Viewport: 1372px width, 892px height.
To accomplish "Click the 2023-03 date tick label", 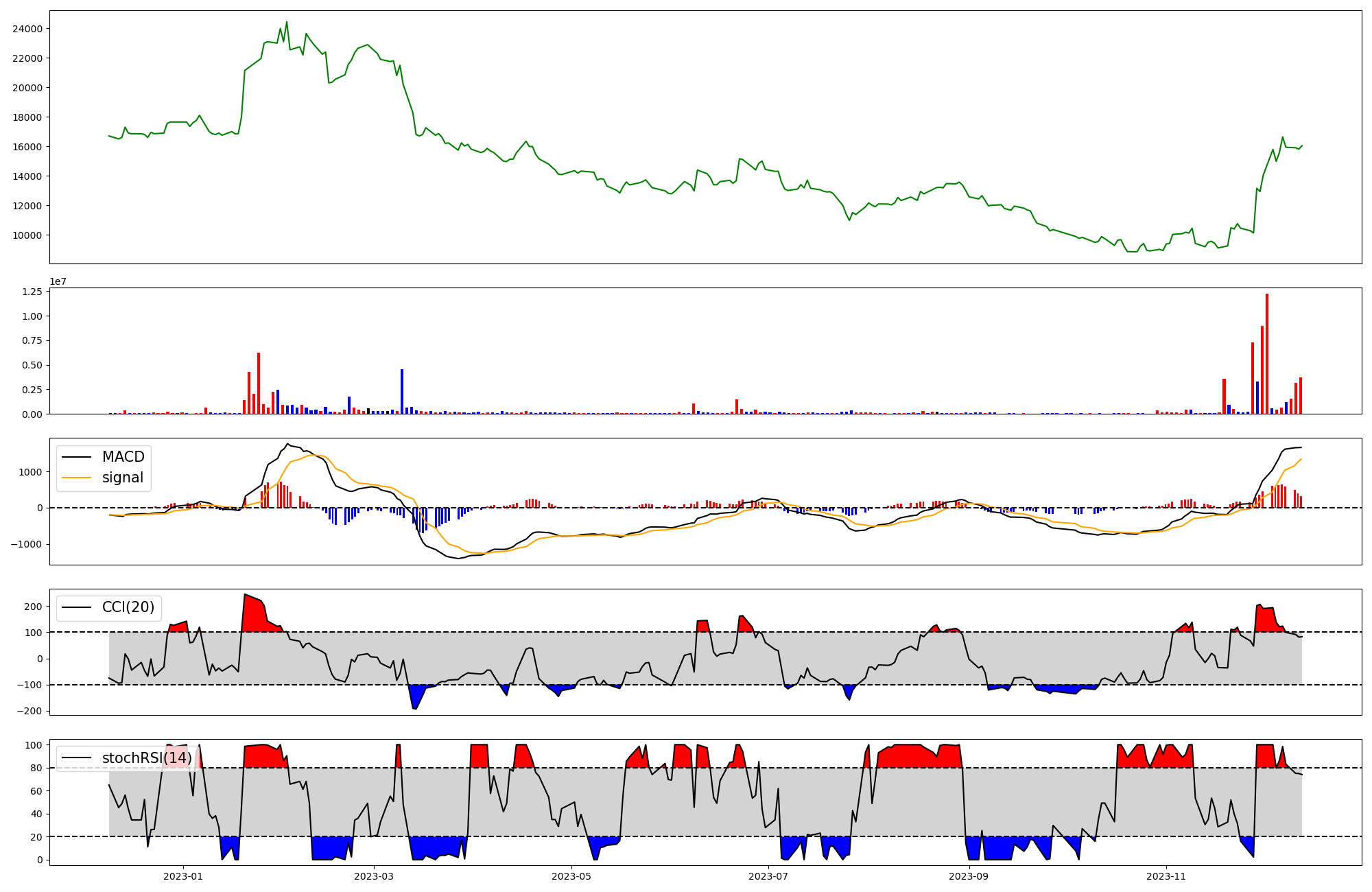I will pos(374,876).
